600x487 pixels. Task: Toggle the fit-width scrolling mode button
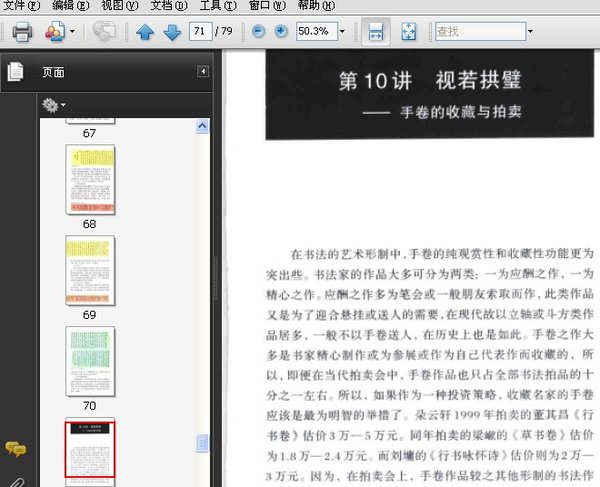[x=377, y=32]
